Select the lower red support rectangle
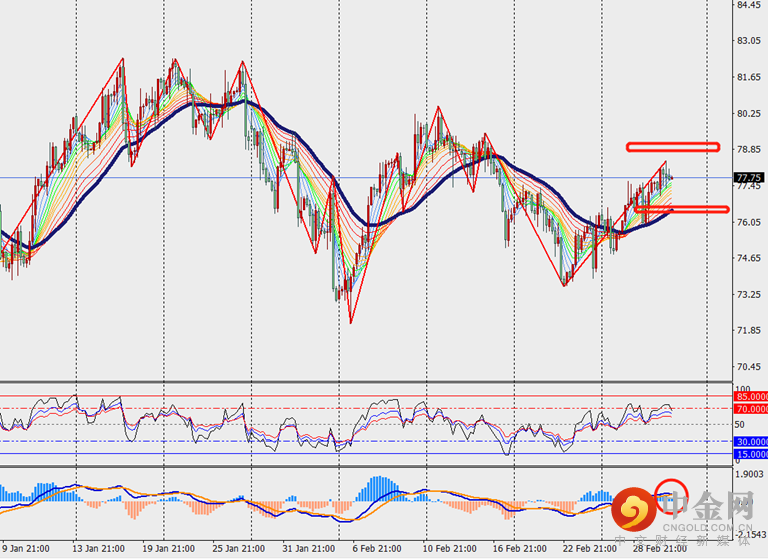 680,209
